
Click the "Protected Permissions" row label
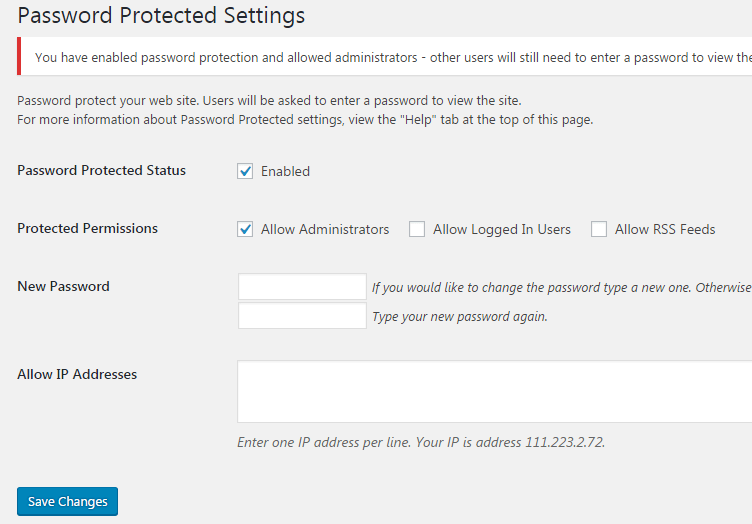click(x=87, y=228)
